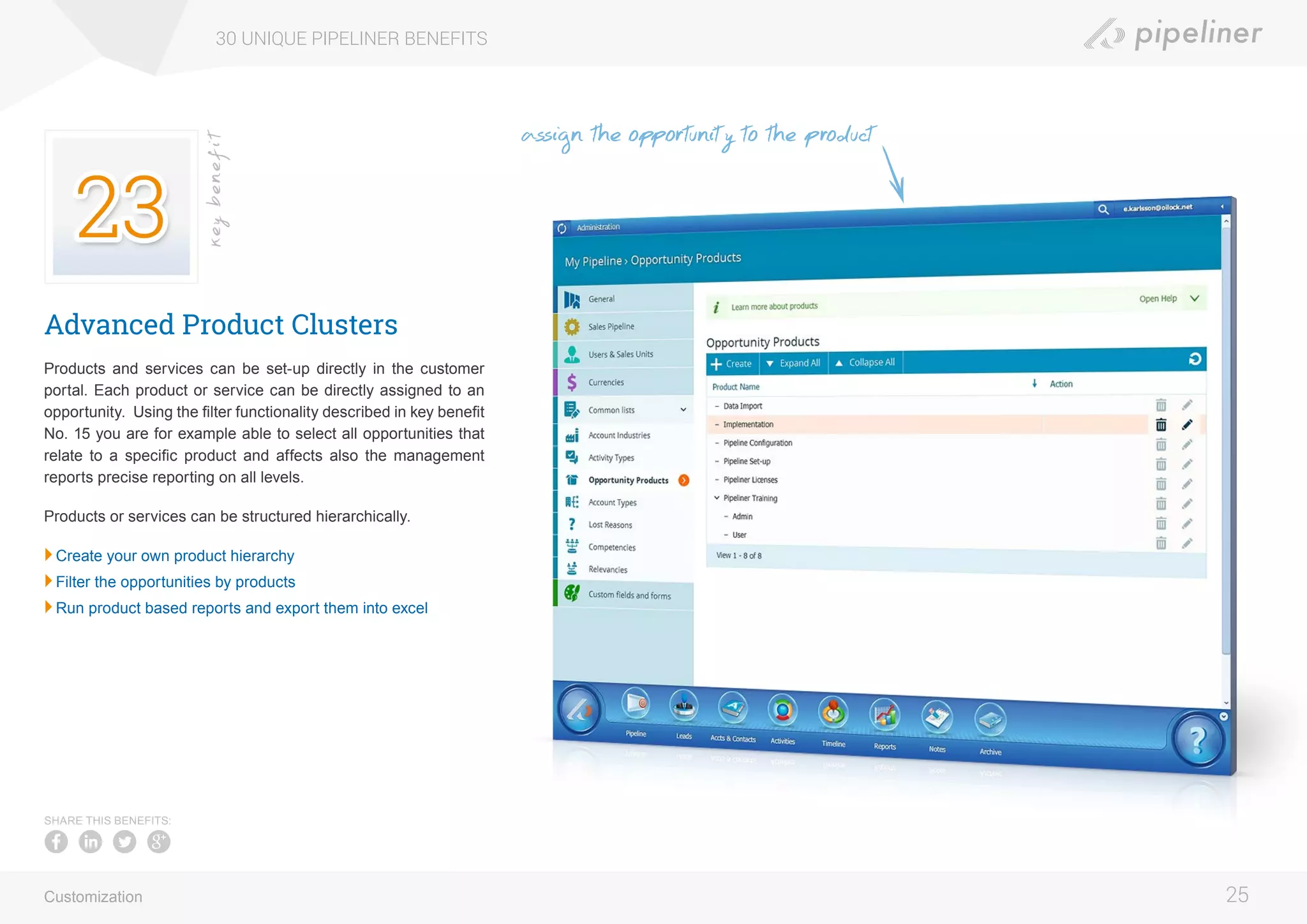Edit the Pipeline Set-up product
Image resolution: width=1307 pixels, height=924 pixels.
1187,464
